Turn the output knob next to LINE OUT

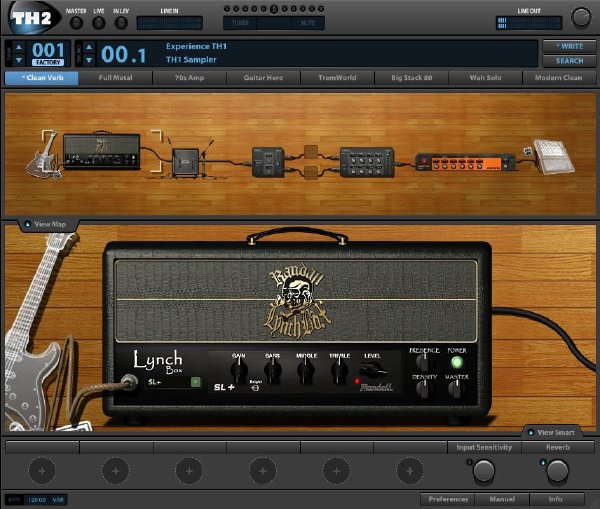pyautogui.click(x=581, y=17)
